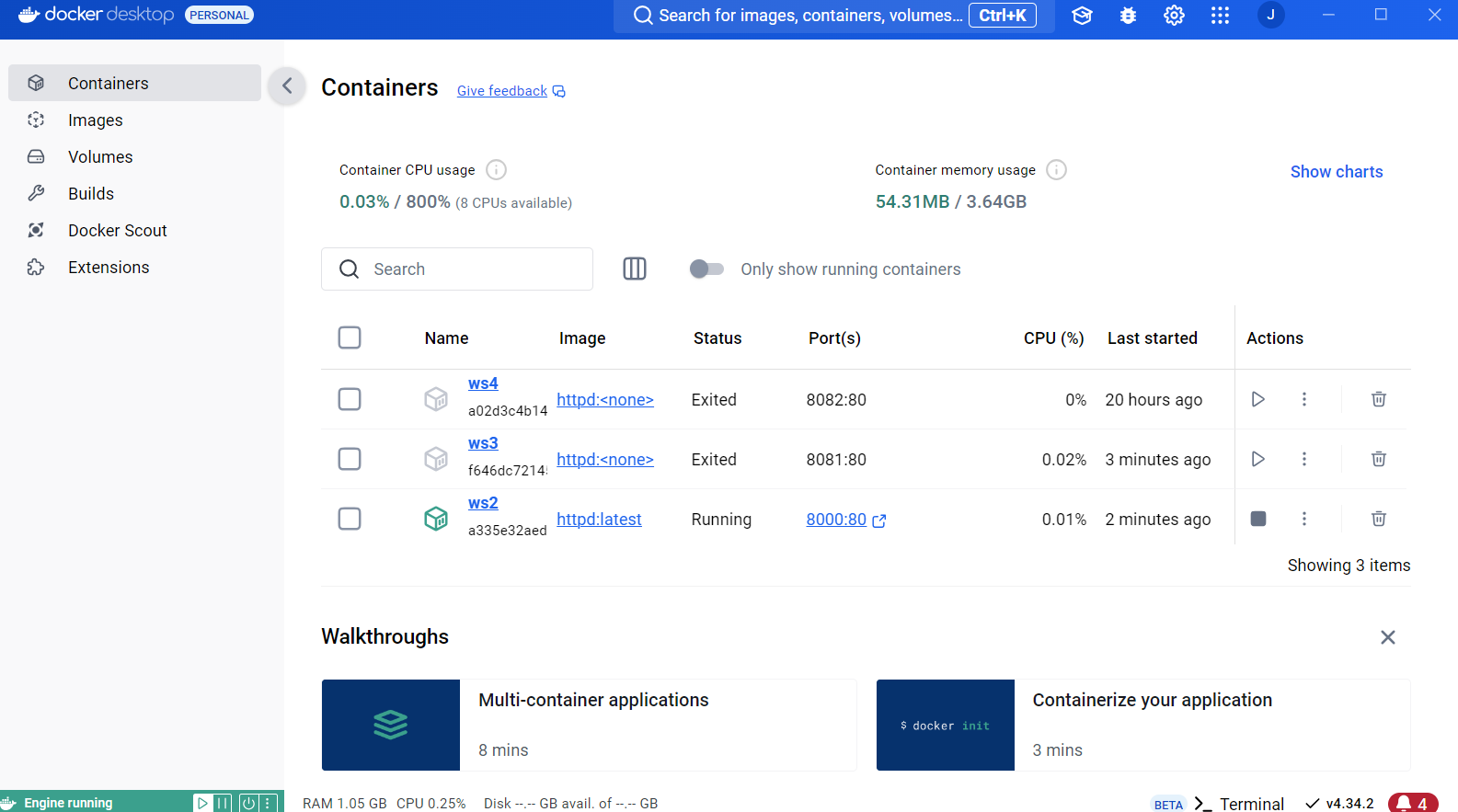Click the Engine running status label

[x=68, y=803]
